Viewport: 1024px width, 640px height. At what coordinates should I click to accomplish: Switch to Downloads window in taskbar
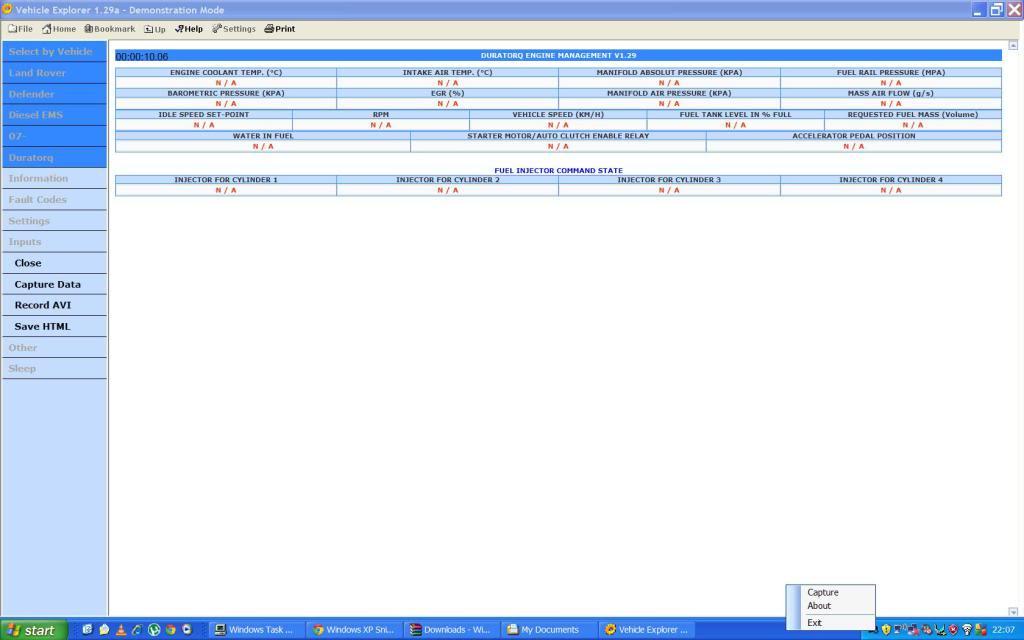(451, 630)
